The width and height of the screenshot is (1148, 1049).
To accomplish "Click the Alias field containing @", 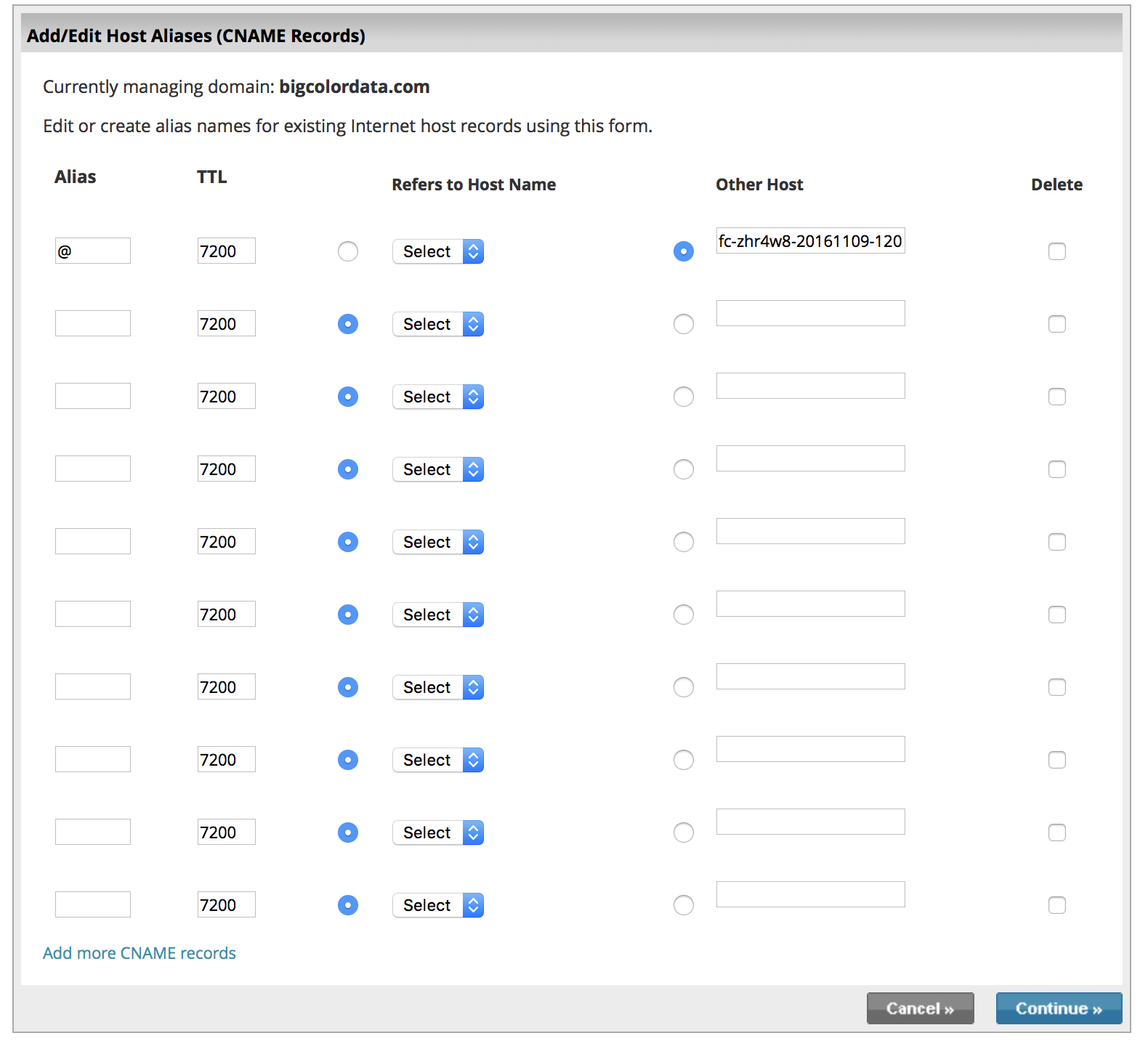I will (93, 251).
